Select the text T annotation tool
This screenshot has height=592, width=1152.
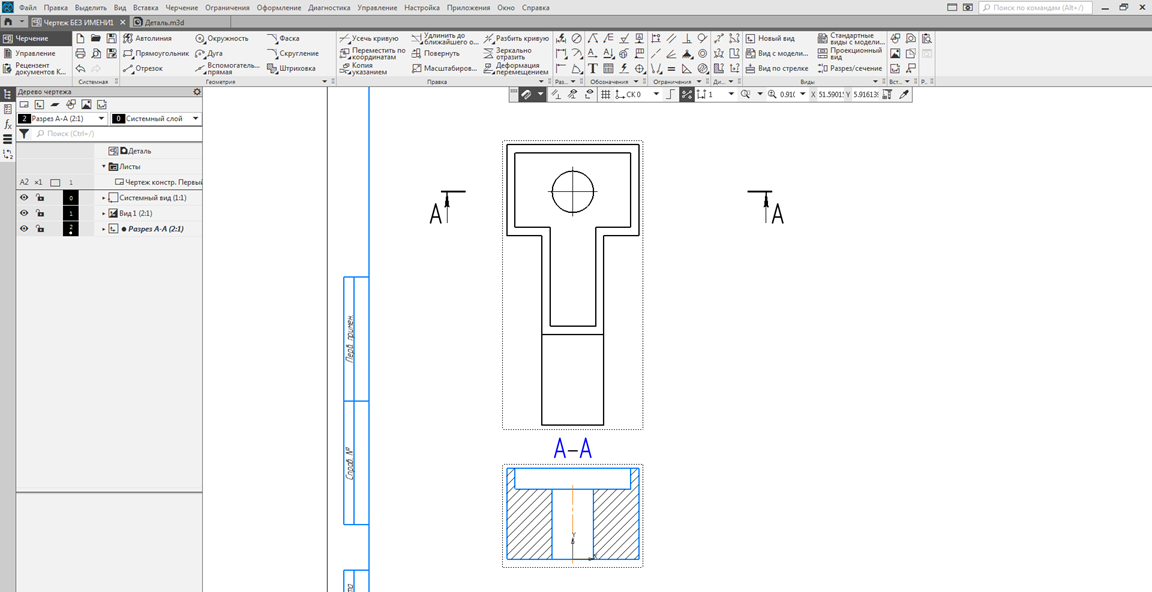pyautogui.click(x=592, y=68)
